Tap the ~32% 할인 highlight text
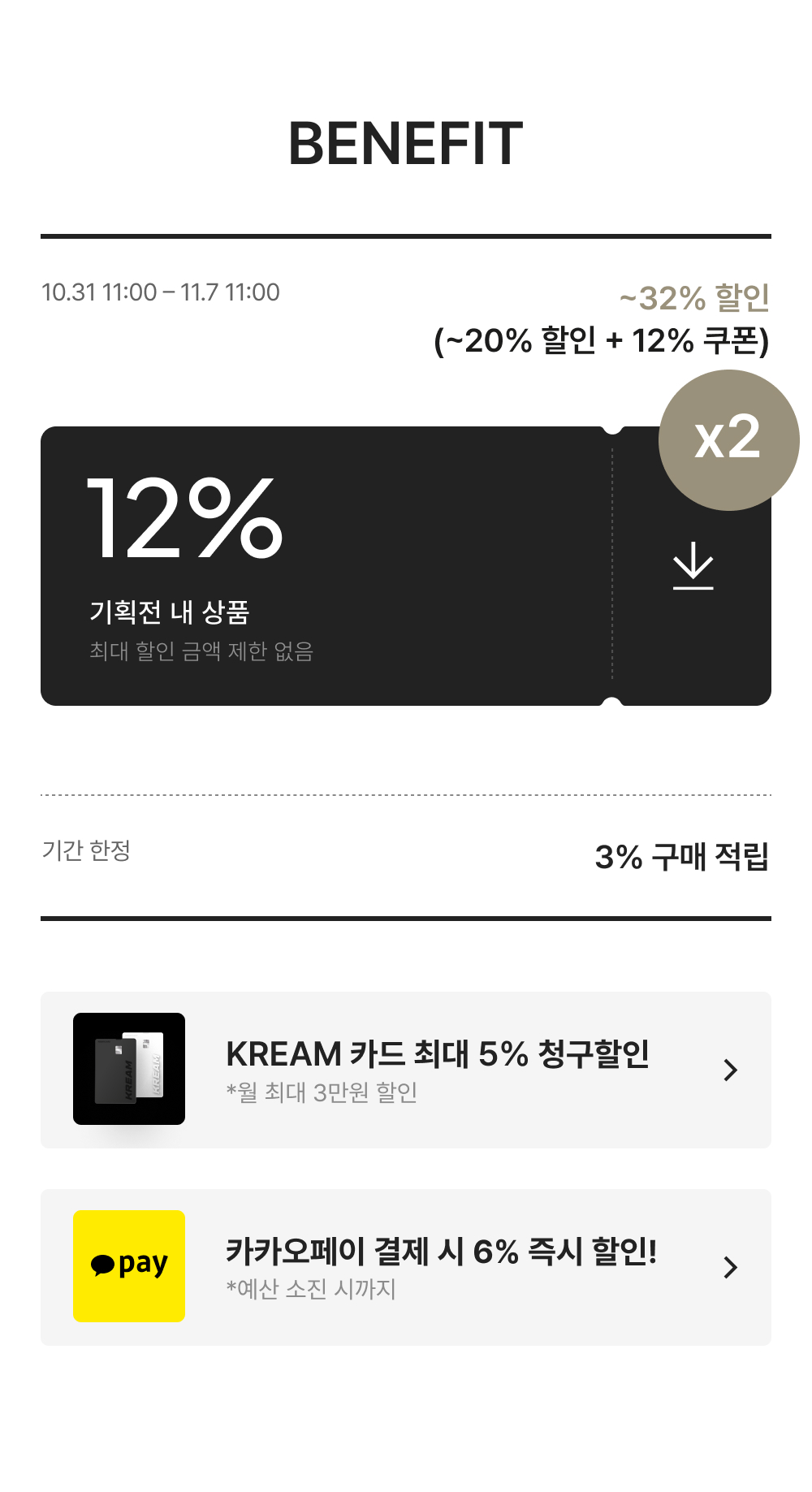Image resolution: width=812 pixels, height=1492 pixels. point(693,298)
